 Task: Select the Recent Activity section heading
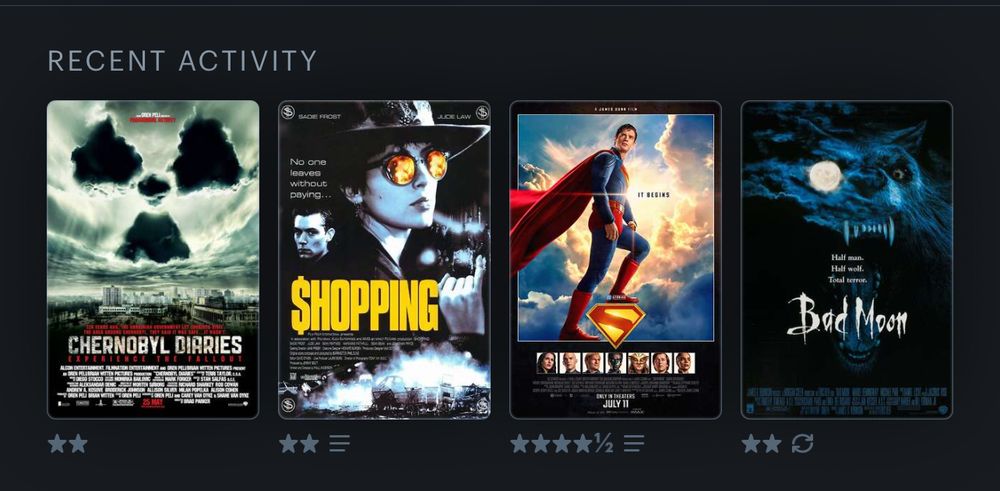(182, 61)
